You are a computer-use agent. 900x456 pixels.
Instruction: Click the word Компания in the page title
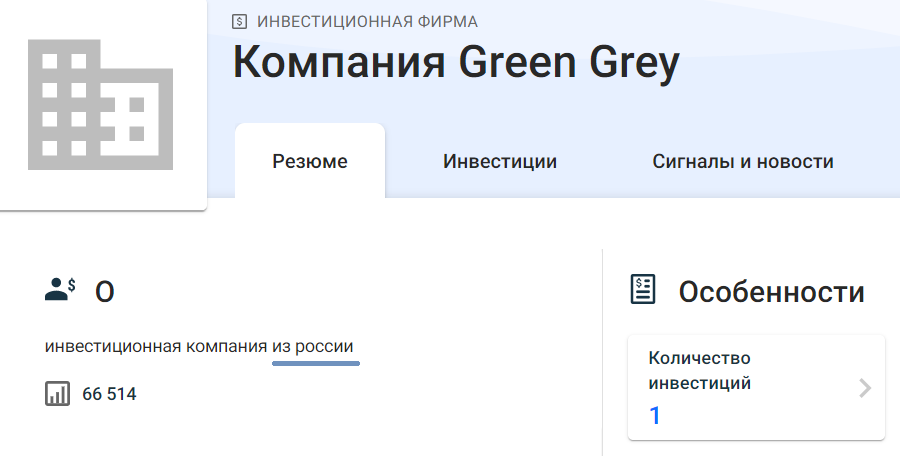(x=339, y=64)
